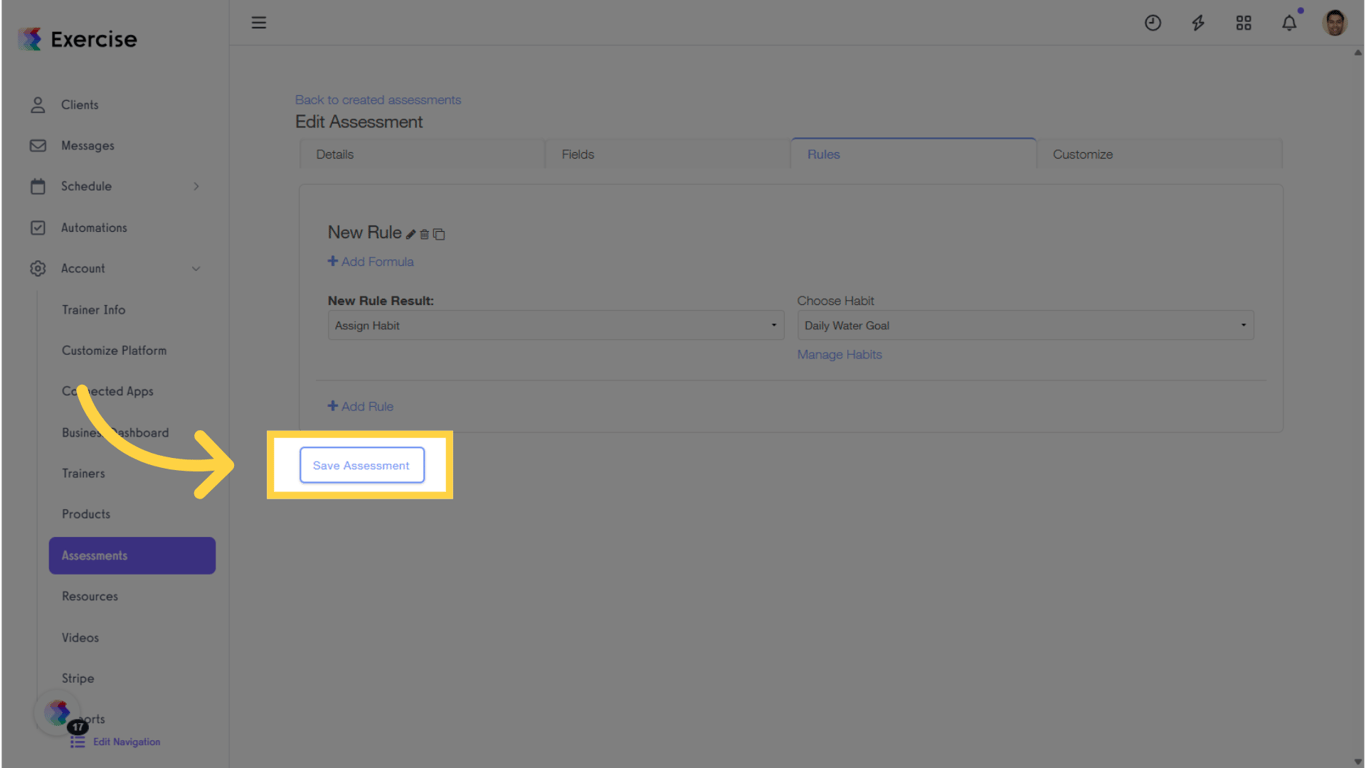Open the Assign Habit result dropdown
This screenshot has height=768, width=1366.
556,325
